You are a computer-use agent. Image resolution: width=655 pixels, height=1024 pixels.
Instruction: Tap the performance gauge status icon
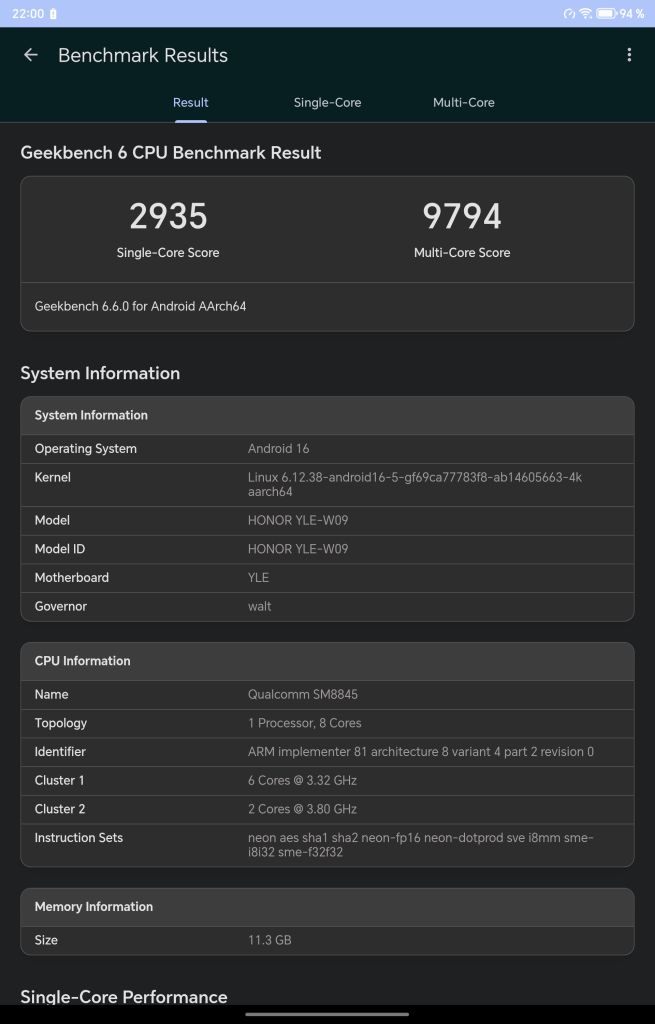coord(569,13)
